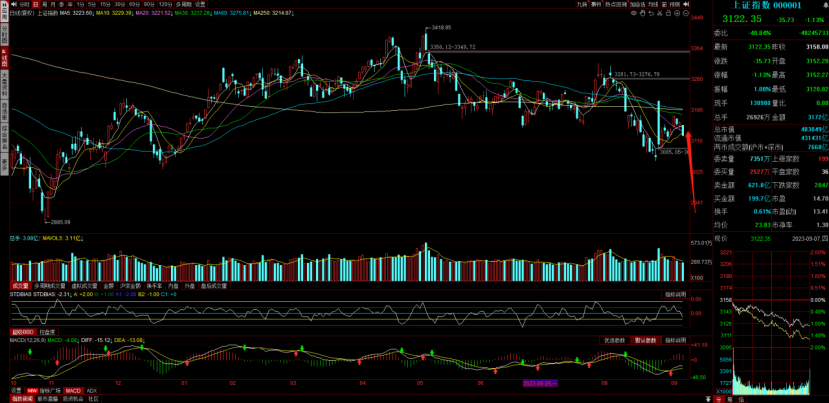This screenshot has width=829, height=403.
Task: Open 综合排名 in left sidebar
Action: 4,139
